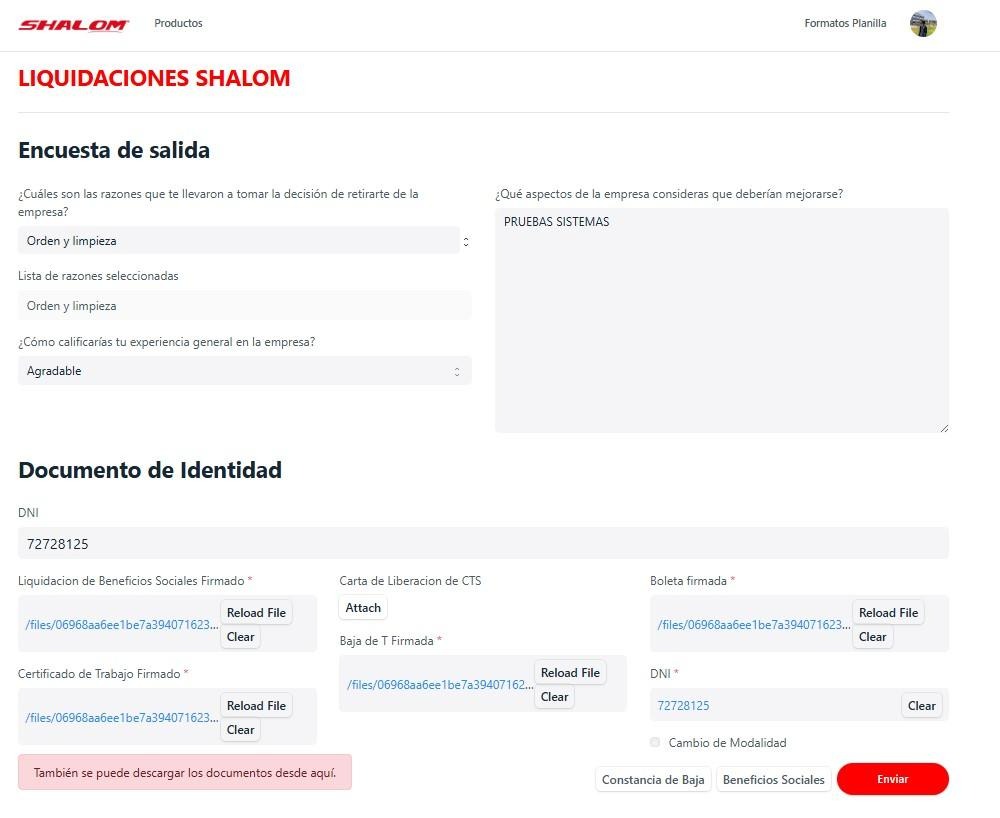Expand the retirement reasons dropdown

[x=244, y=241]
